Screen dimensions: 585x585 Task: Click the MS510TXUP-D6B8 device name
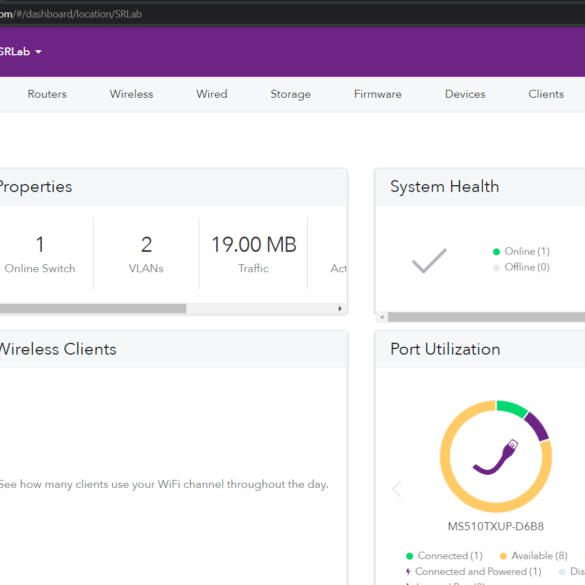point(496,526)
